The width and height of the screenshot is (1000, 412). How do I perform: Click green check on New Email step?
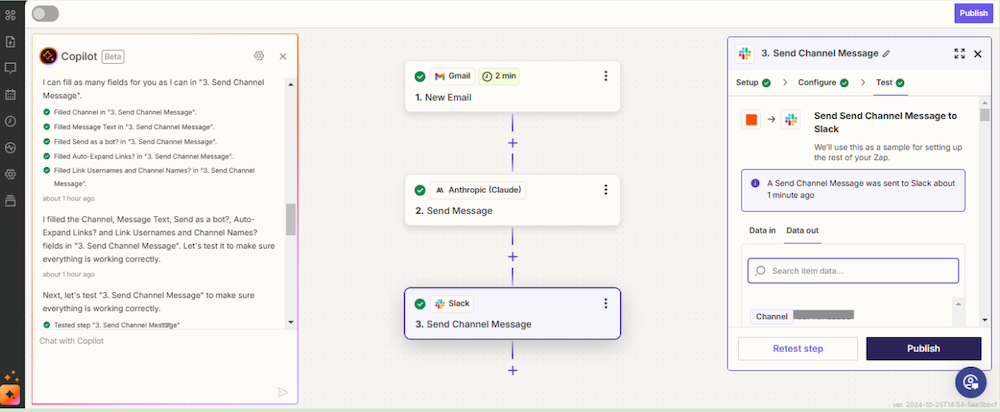(420, 77)
